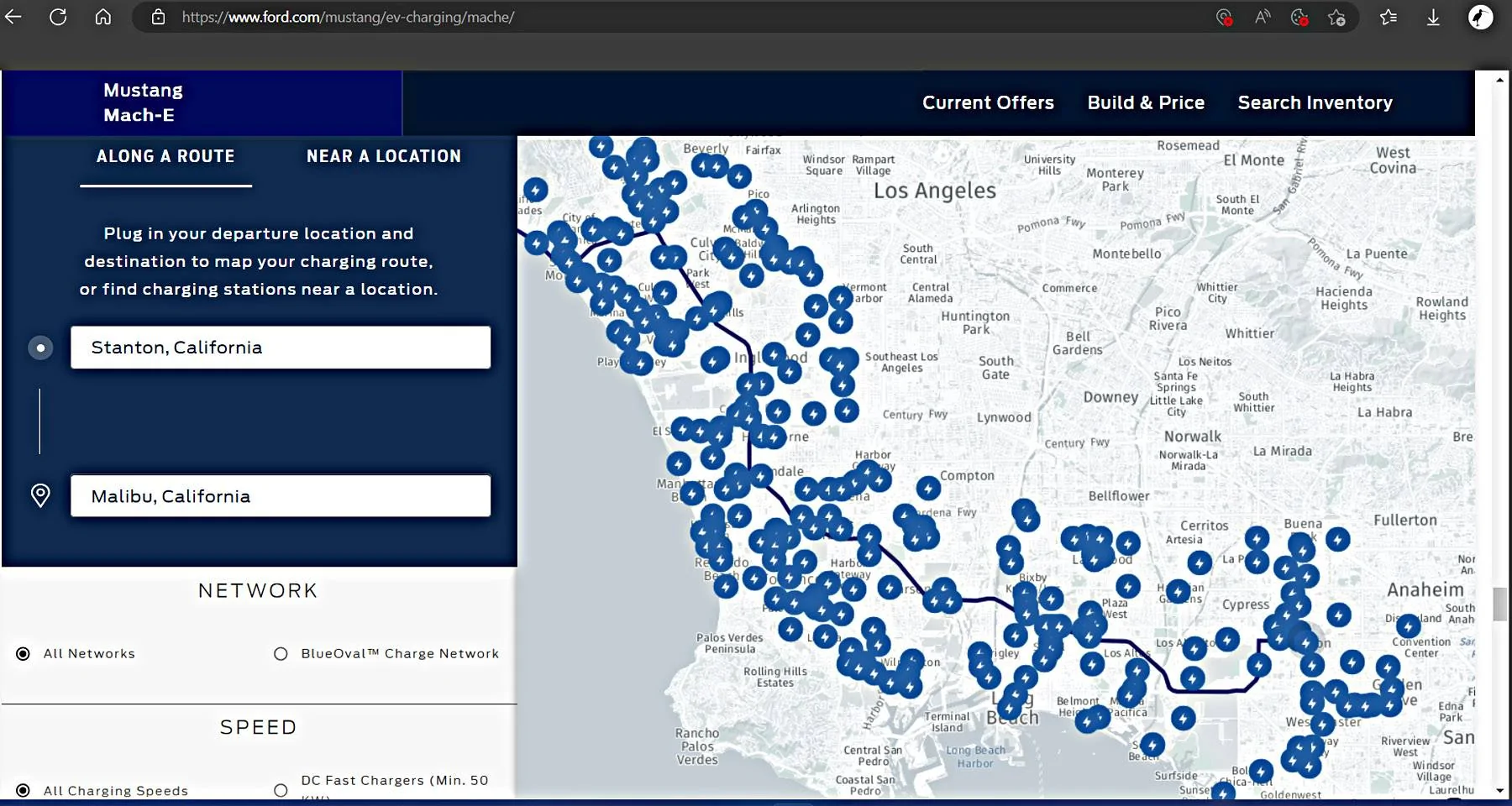Select charging marker on the Seal Beach label
Screen dimensions: 1512x806
[x=1152, y=744]
